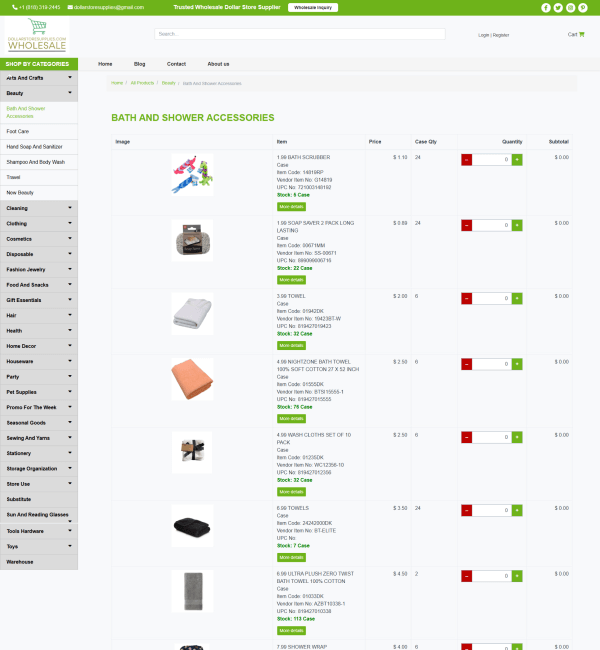Open the shopping cart icon
The image size is (600, 650).
(x=581, y=34)
